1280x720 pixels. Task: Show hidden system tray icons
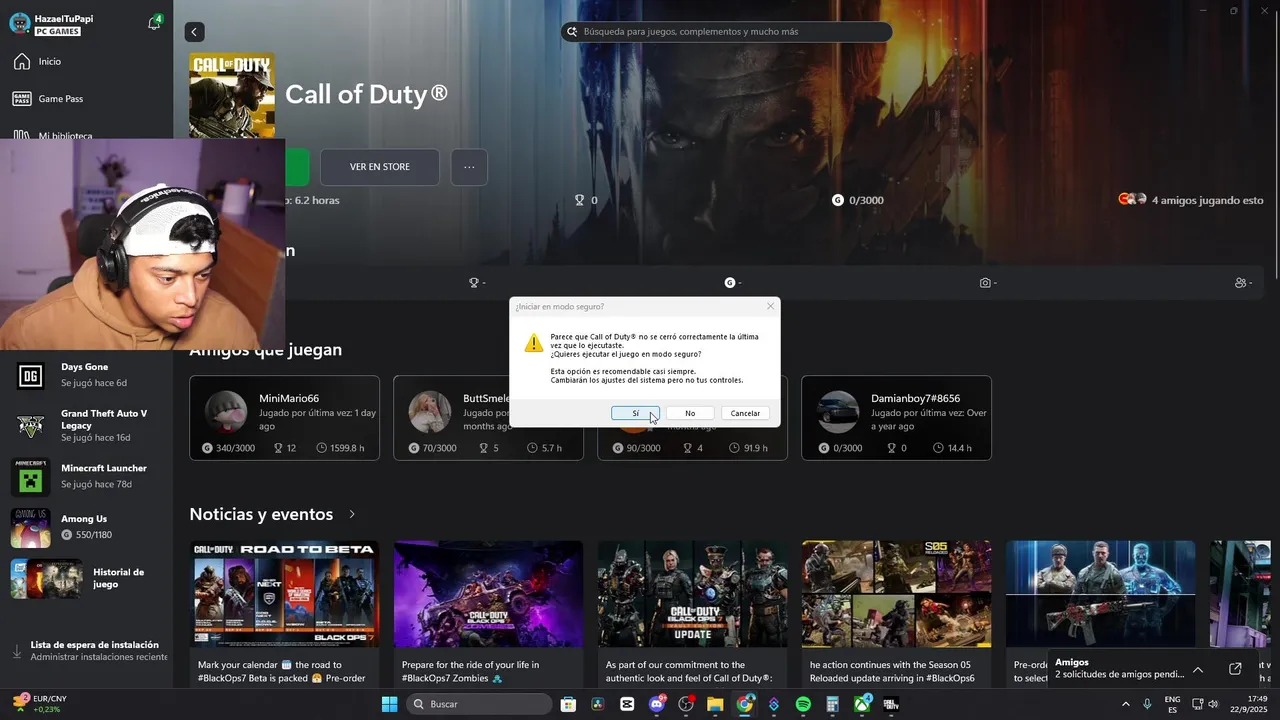(x=1125, y=704)
